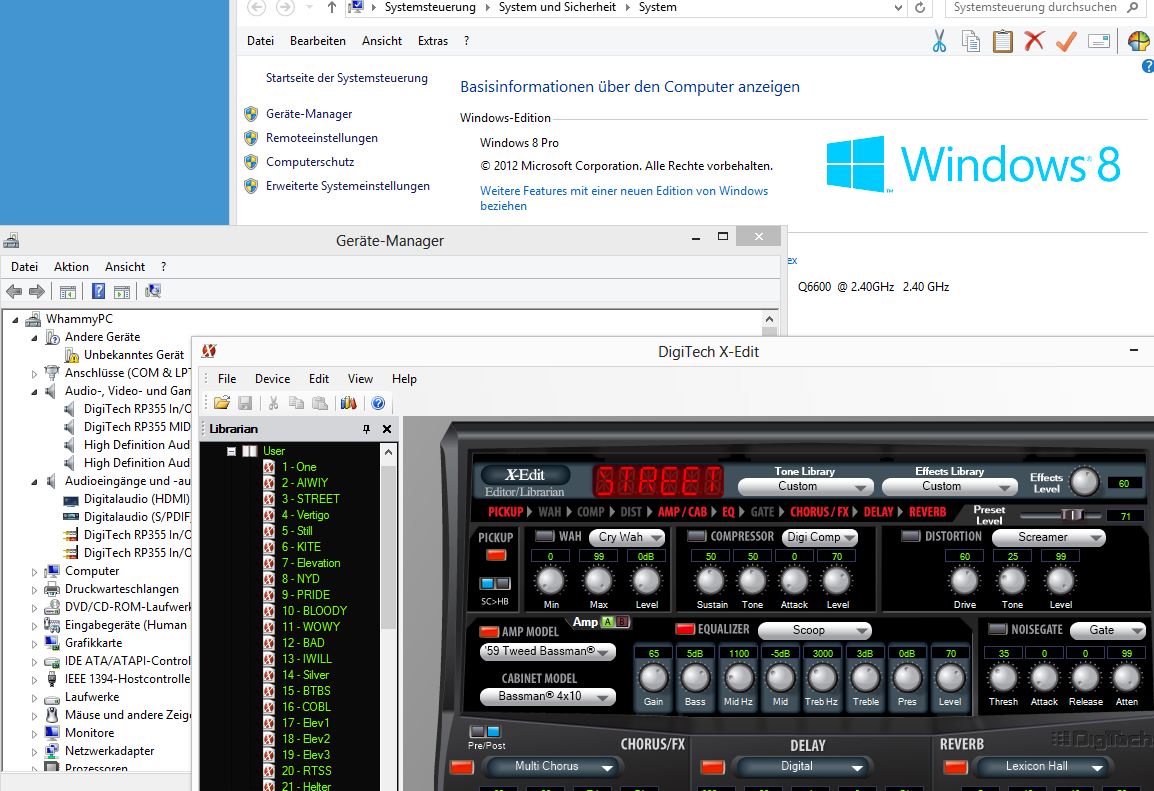Toggle the DELAY red power button

712,767
